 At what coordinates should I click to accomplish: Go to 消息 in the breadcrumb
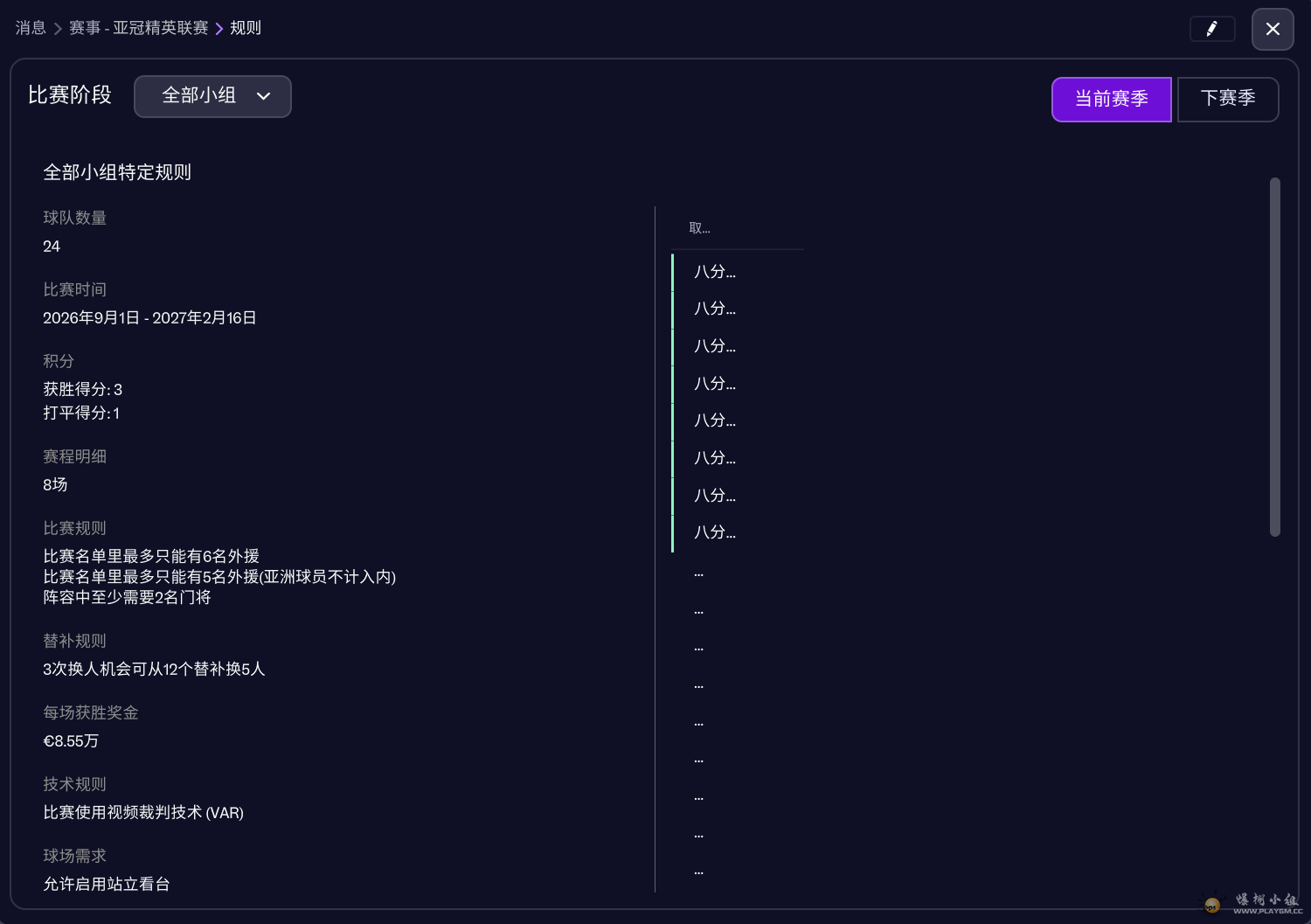tap(31, 28)
